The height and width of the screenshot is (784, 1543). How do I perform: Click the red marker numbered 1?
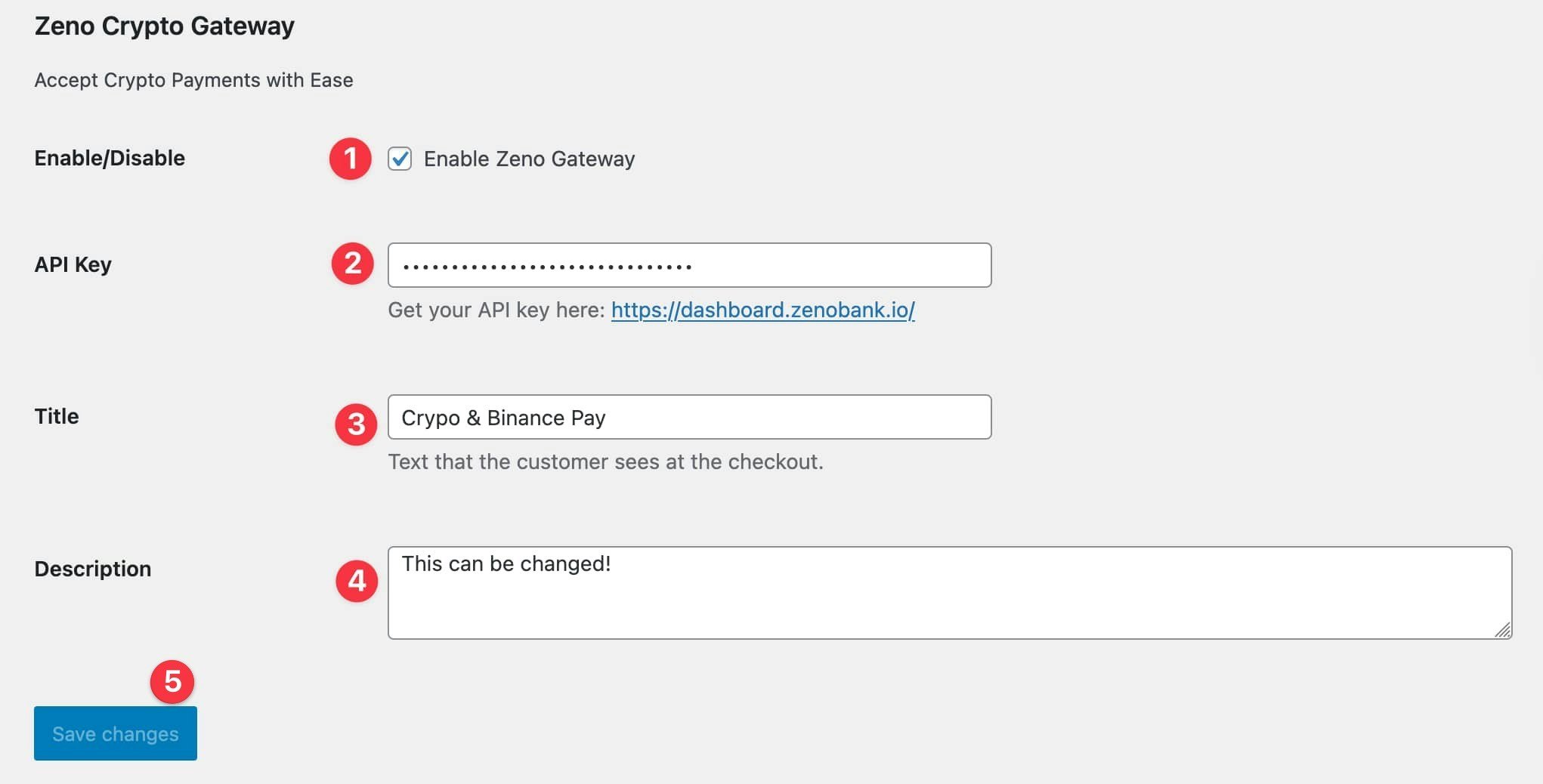351,159
